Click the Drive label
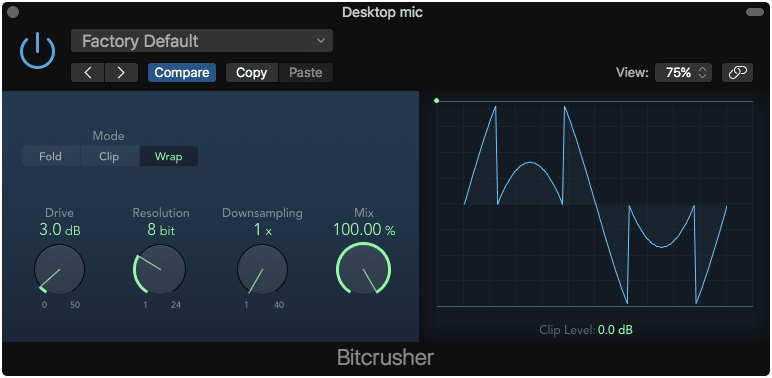Image resolution: width=772 pixels, height=378 pixels. 59,213
